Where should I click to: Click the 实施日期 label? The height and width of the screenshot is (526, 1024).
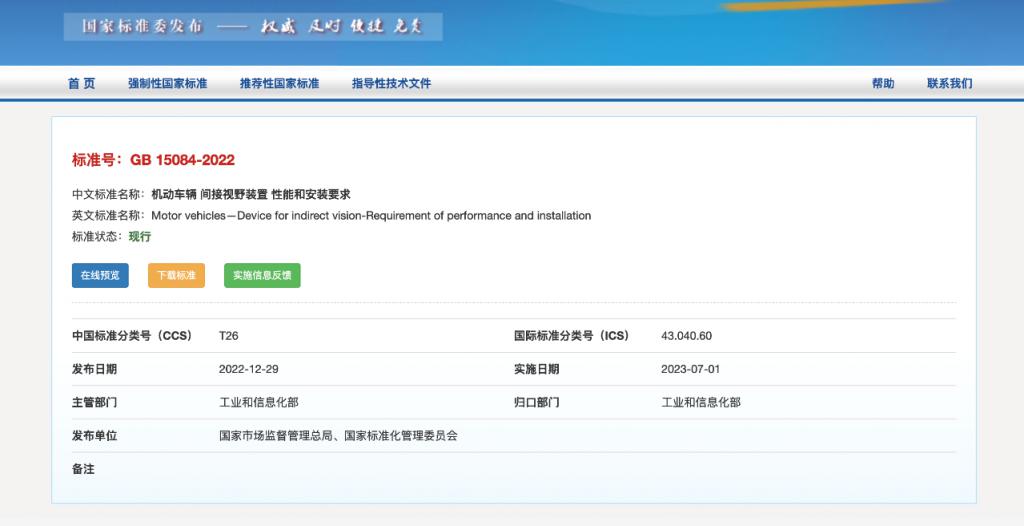coord(536,369)
